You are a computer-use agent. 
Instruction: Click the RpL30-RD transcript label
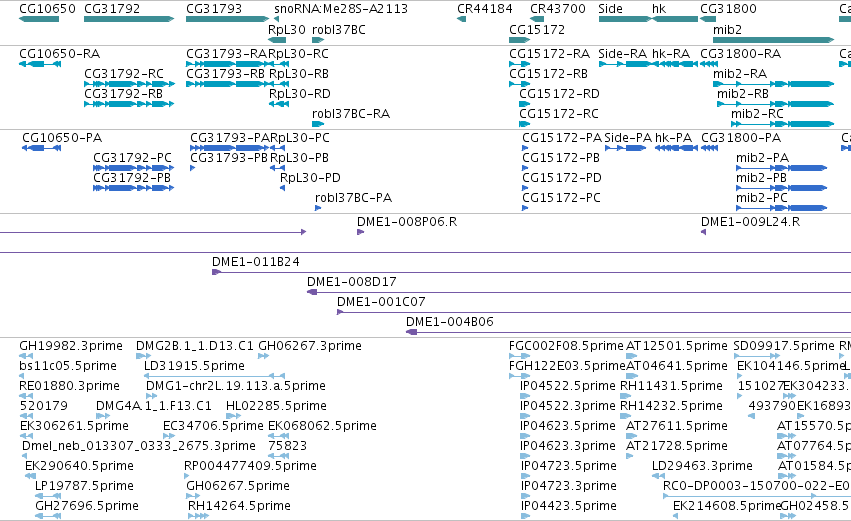(300, 94)
